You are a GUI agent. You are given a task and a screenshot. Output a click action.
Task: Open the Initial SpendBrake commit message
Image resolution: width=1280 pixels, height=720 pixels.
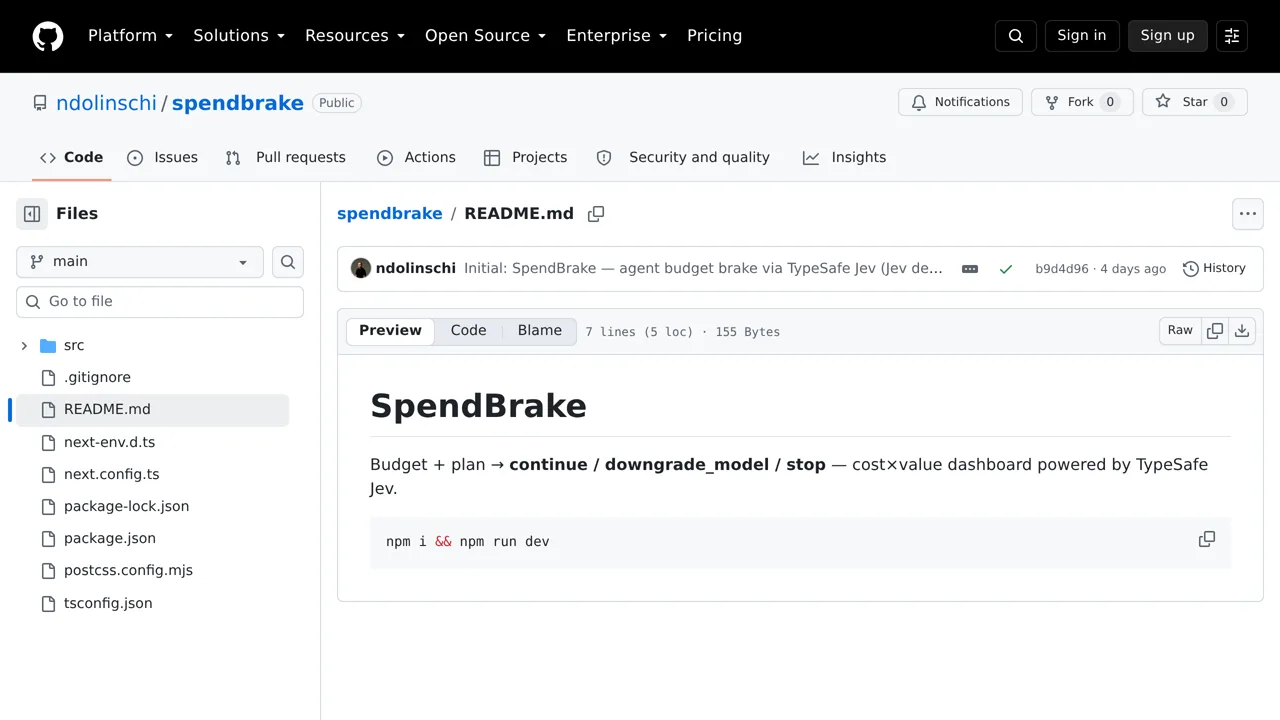click(x=703, y=269)
